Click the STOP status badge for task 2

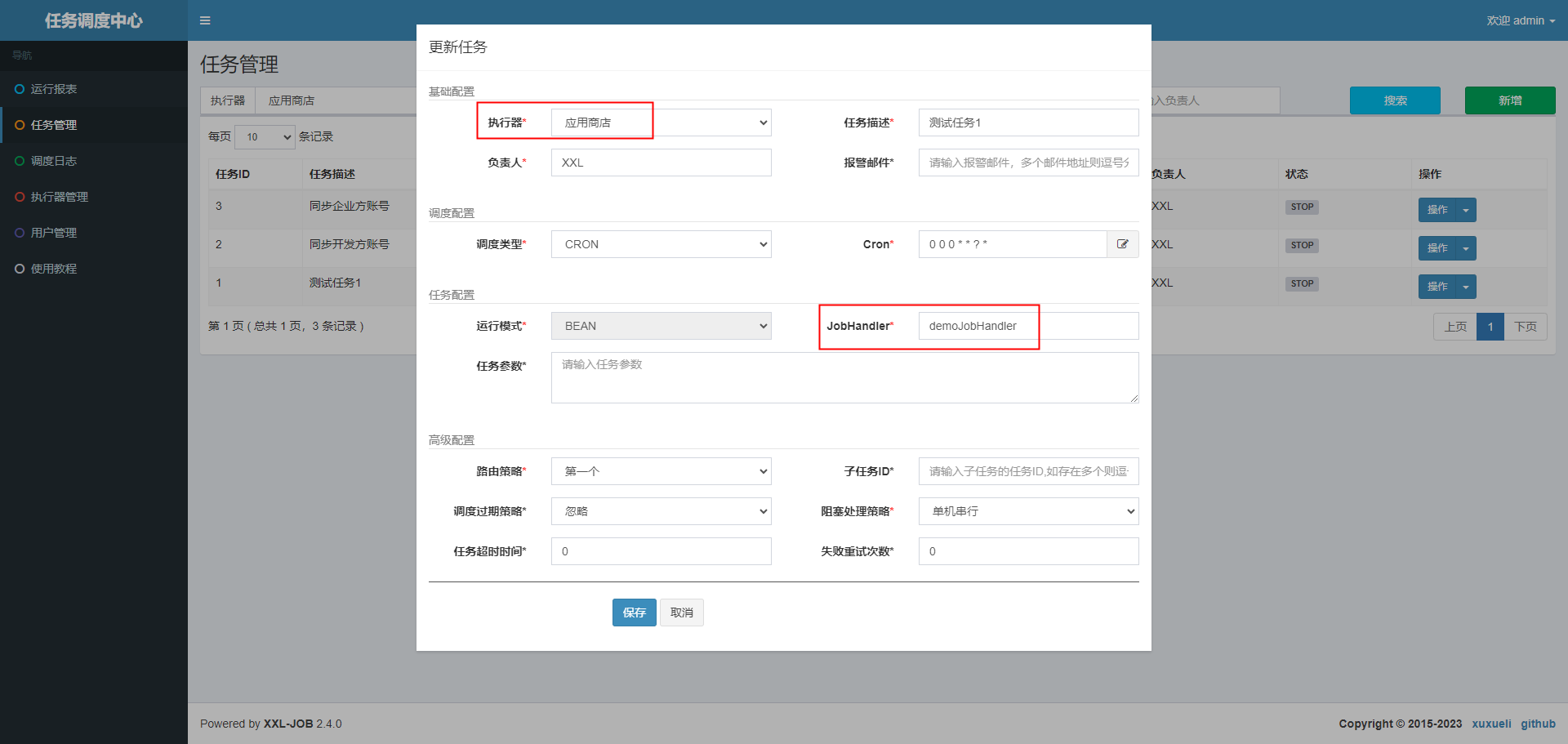click(1302, 245)
